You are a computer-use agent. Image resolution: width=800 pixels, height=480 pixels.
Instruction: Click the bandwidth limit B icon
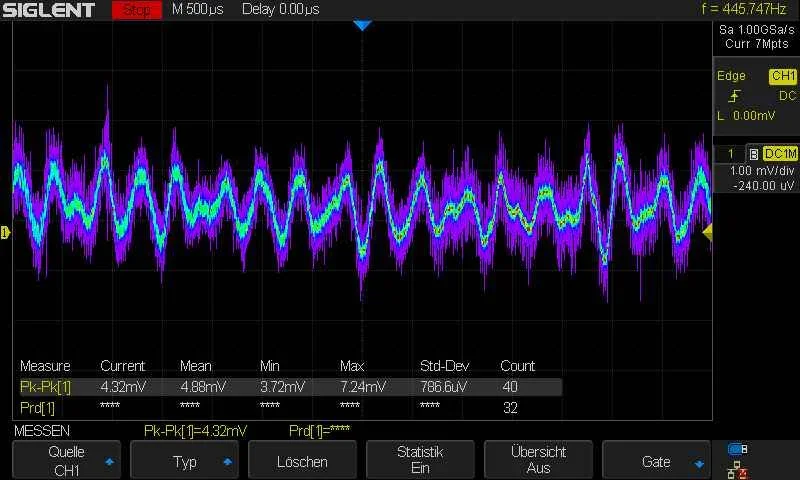point(753,154)
